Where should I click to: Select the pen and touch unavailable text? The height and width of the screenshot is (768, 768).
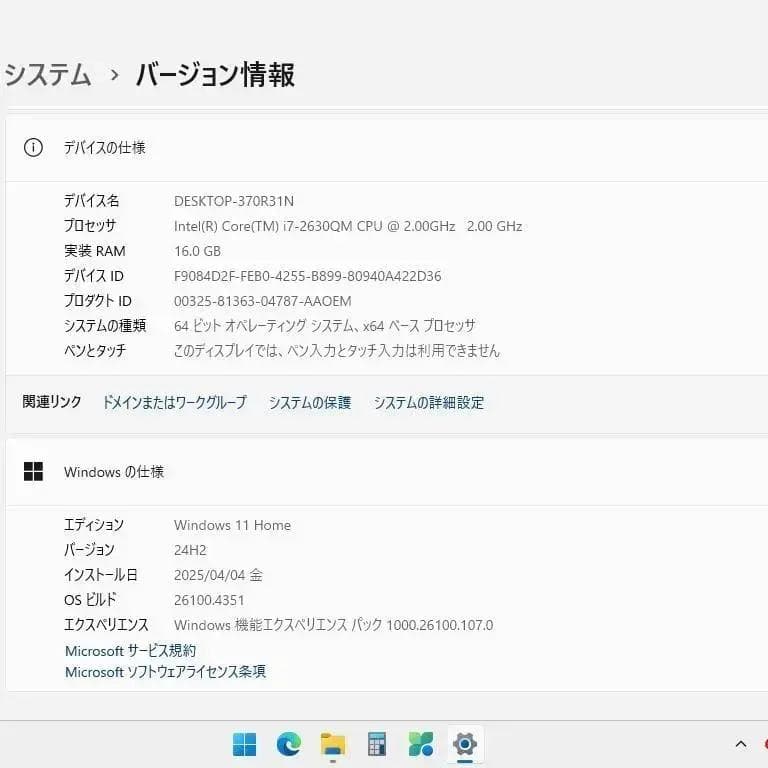(x=337, y=351)
